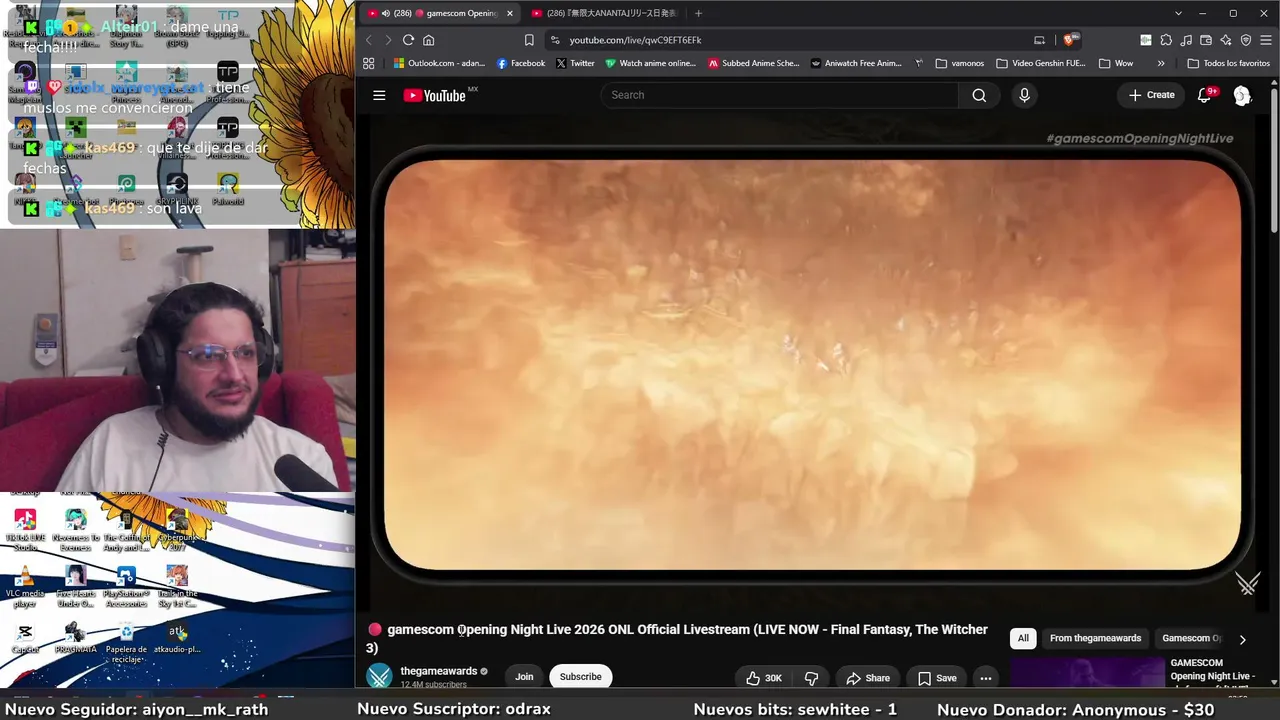Open the vamonos bookmarks folder

pyautogui.click(x=960, y=63)
